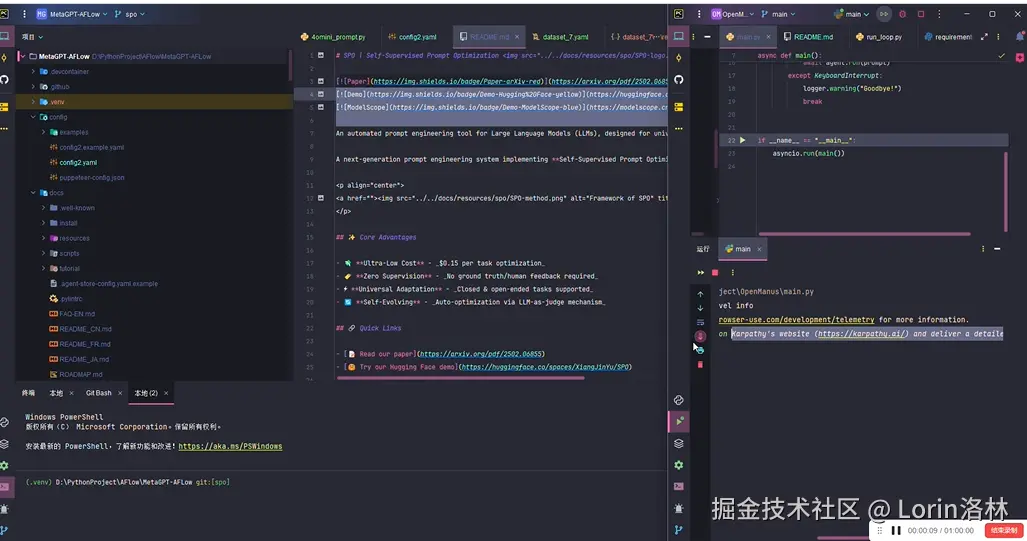This screenshot has height=541, width=1027.
Task: Open Commit tool window in OpenManus window
Action: (679, 58)
